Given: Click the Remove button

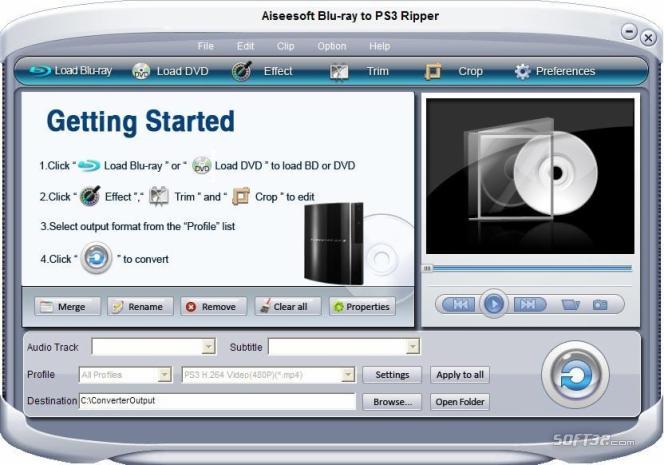Looking at the screenshot, I should pyautogui.click(x=213, y=306).
